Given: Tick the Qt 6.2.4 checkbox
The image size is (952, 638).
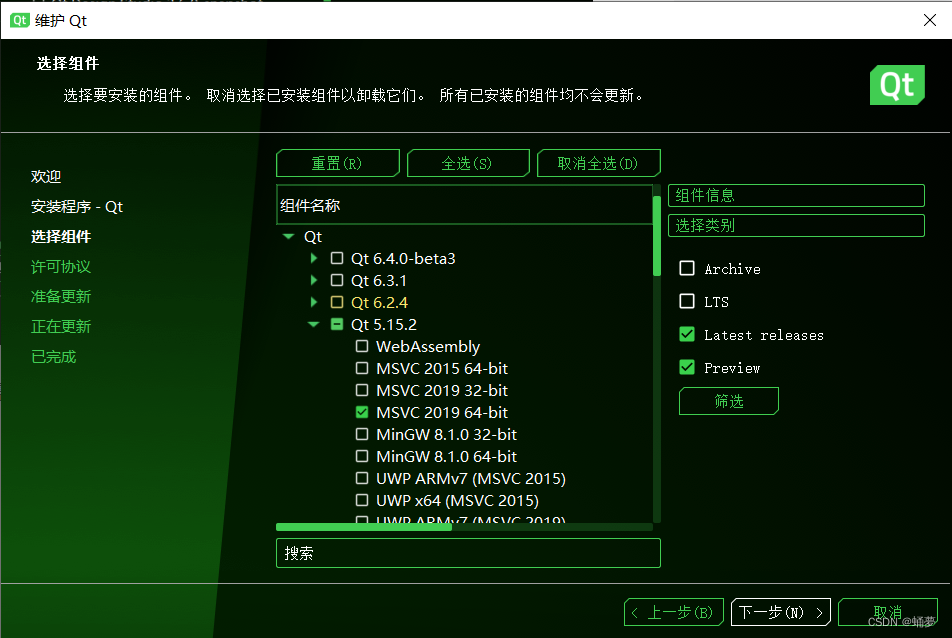Looking at the screenshot, I should 337,302.
